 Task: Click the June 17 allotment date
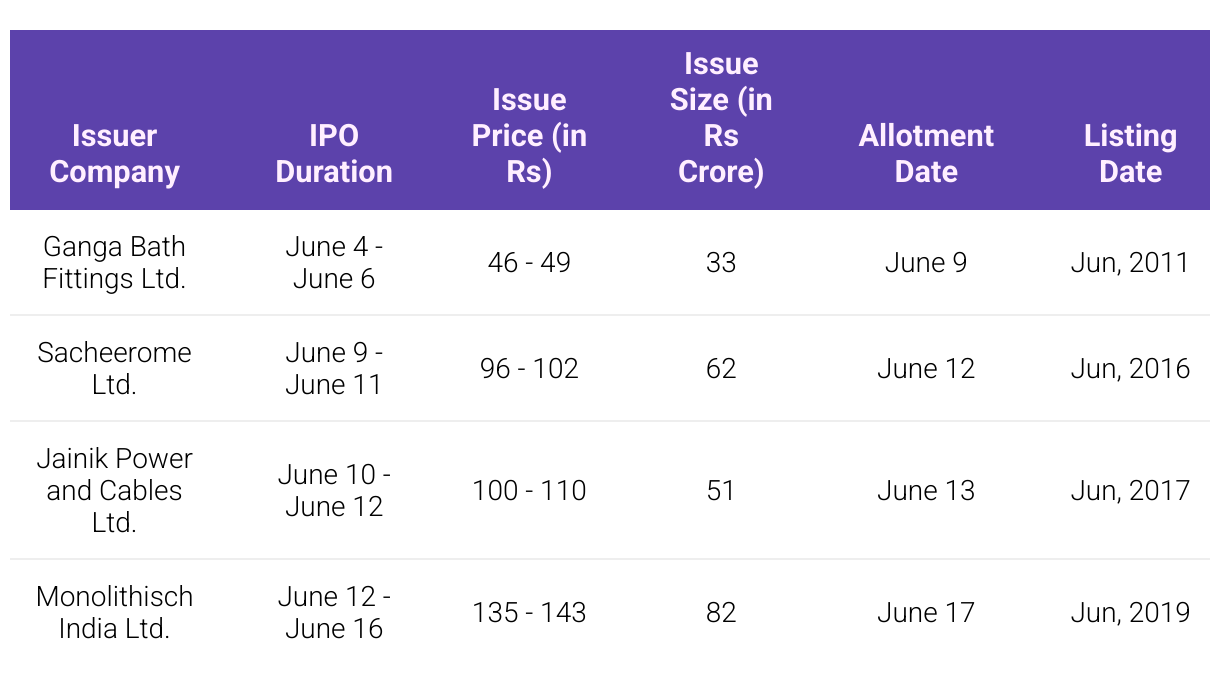(x=926, y=613)
